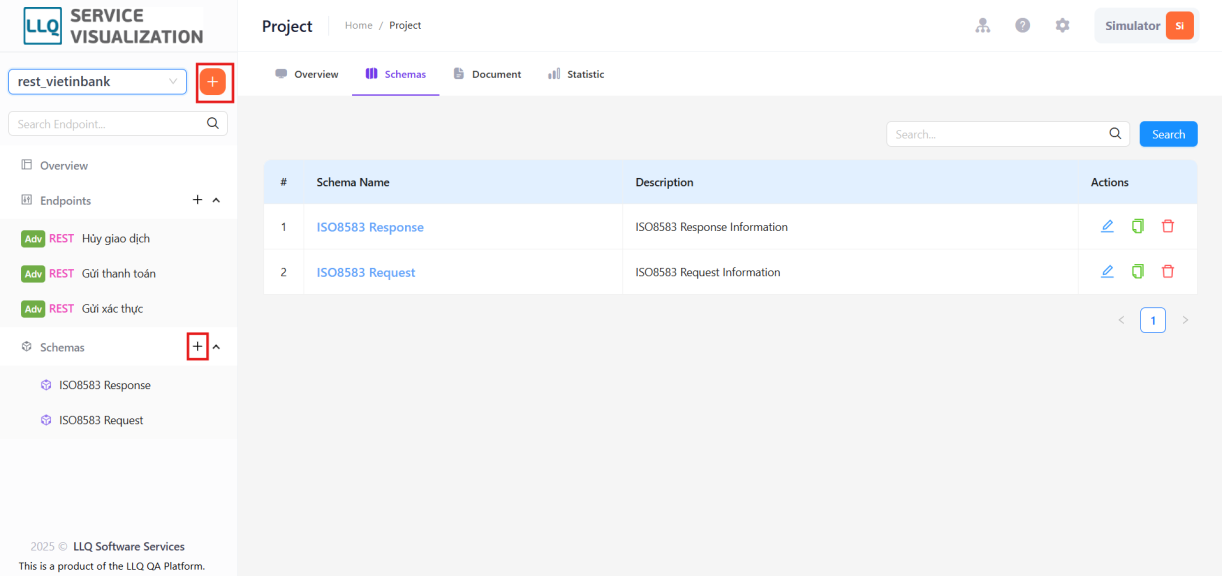Click the magnifier icon in schema search field
The width and height of the screenshot is (1222, 576).
tap(1116, 134)
